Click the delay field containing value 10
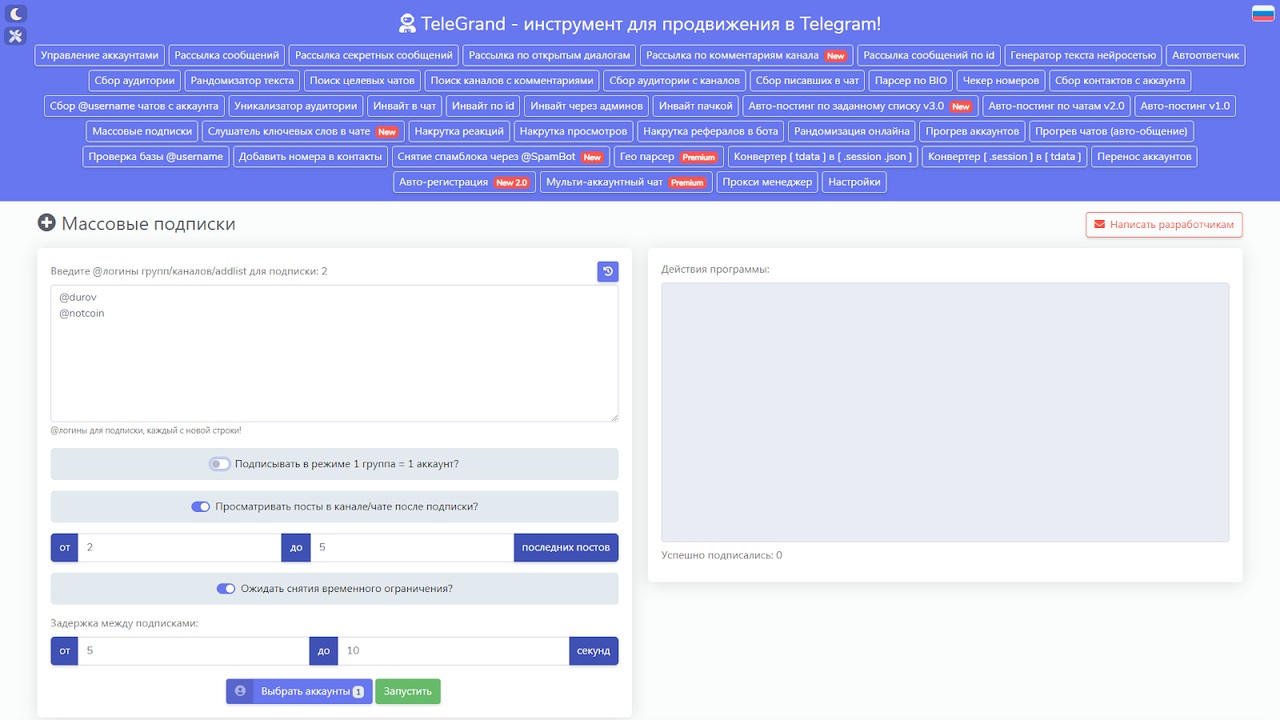1280x720 pixels. tap(453, 650)
